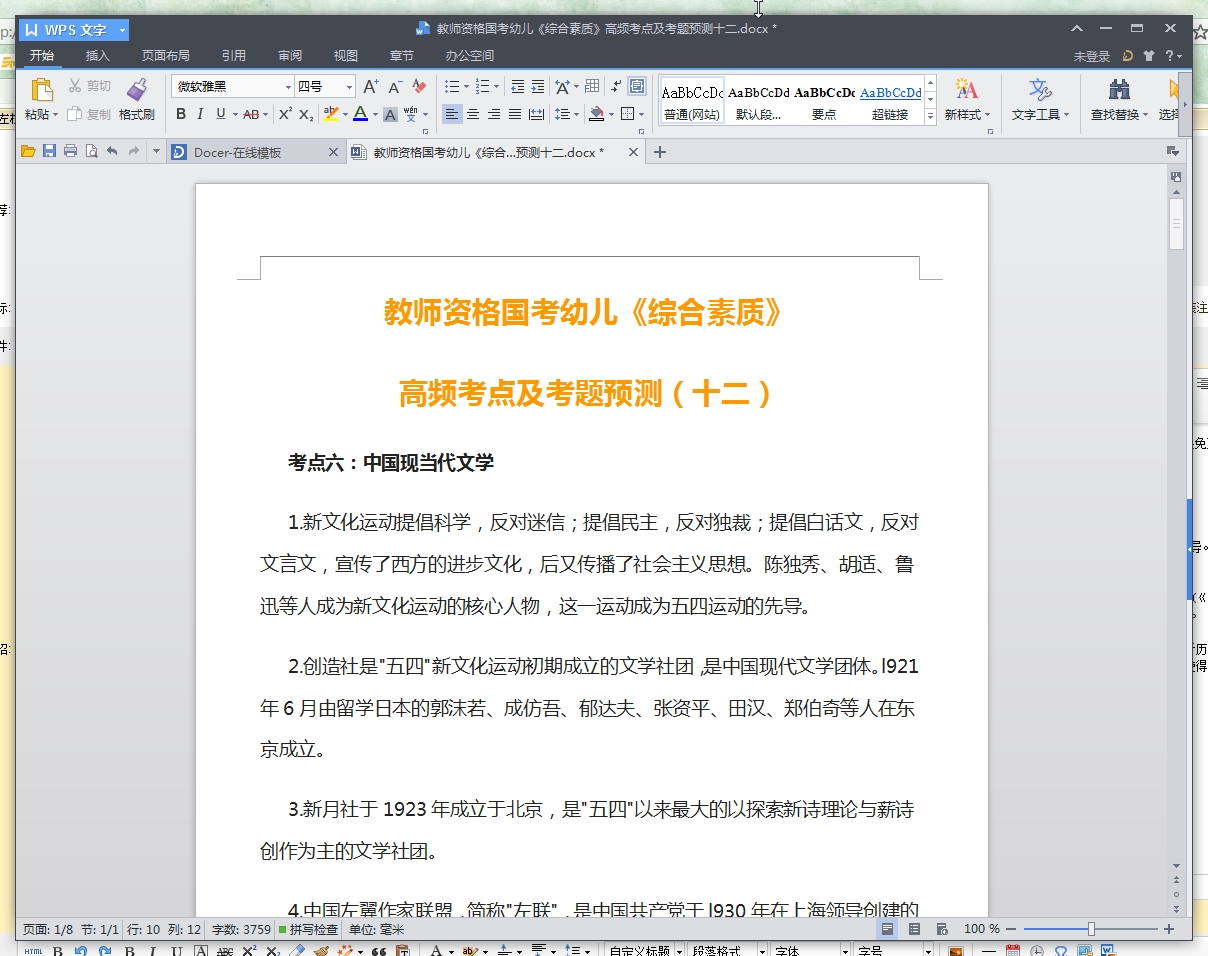Click the Open folder icon in quick toolbar
The image size is (1208, 956).
[x=28, y=152]
